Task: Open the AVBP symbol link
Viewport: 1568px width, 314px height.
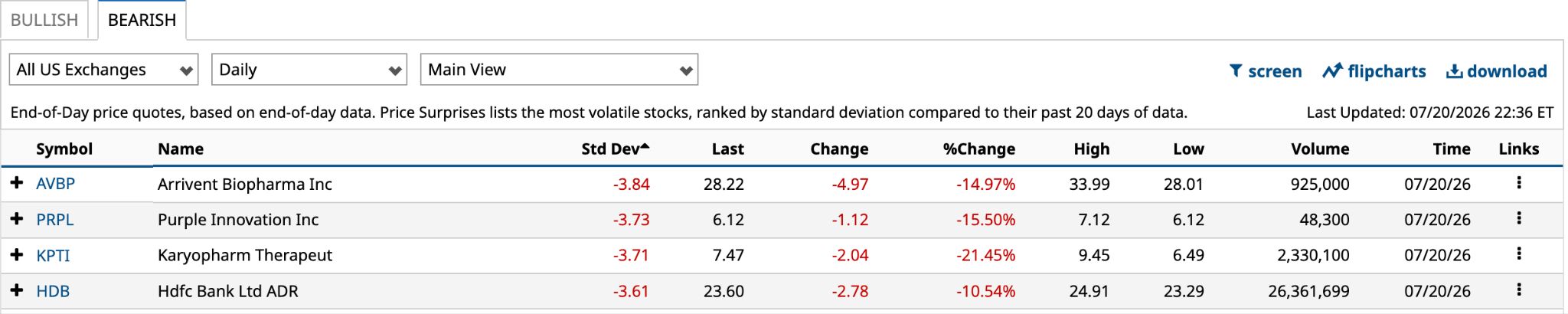Action: click(55, 184)
